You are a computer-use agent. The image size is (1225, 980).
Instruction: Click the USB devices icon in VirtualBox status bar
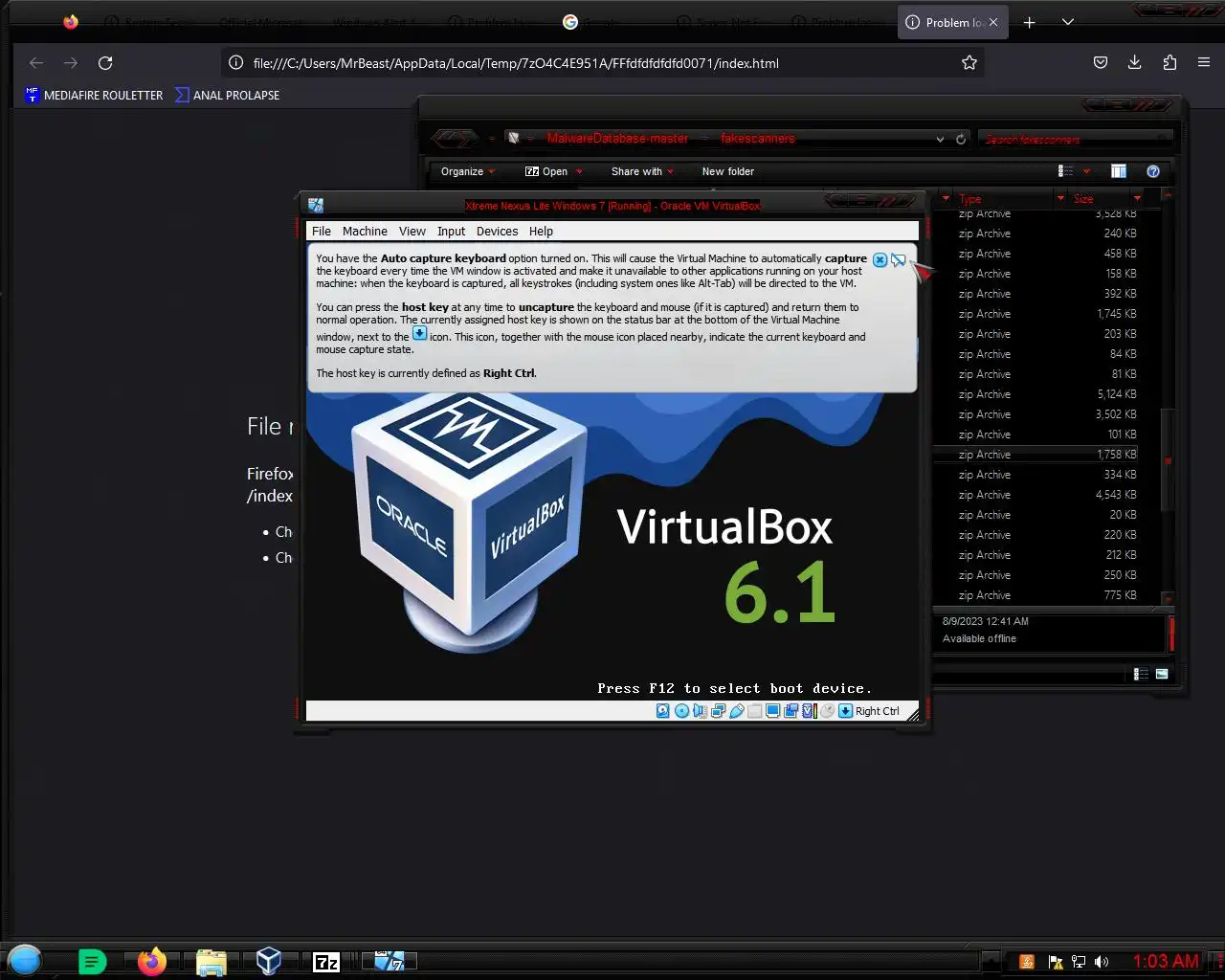click(737, 711)
